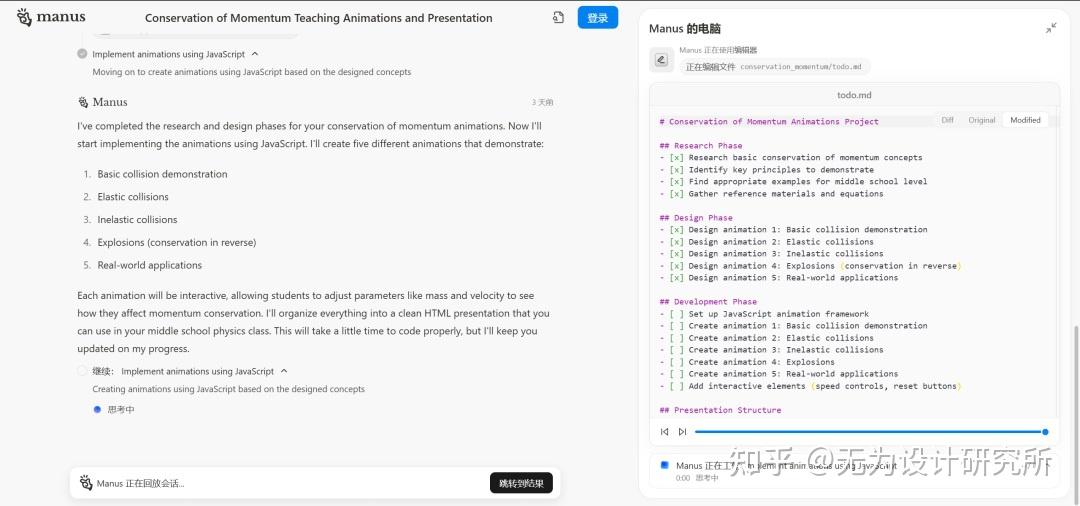Screen dimensions: 1080x506
Task: Switch to the Original view tab
Action: coord(981,120)
